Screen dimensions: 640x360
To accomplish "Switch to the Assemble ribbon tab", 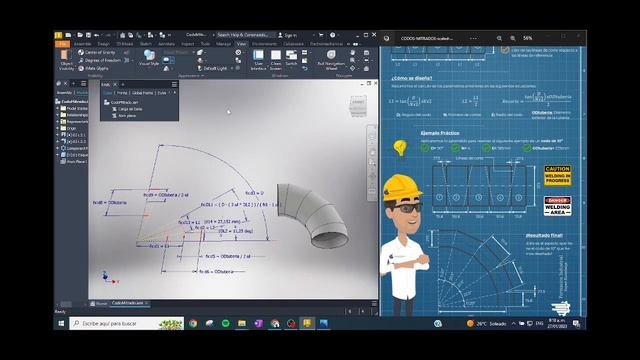I will [x=82, y=44].
